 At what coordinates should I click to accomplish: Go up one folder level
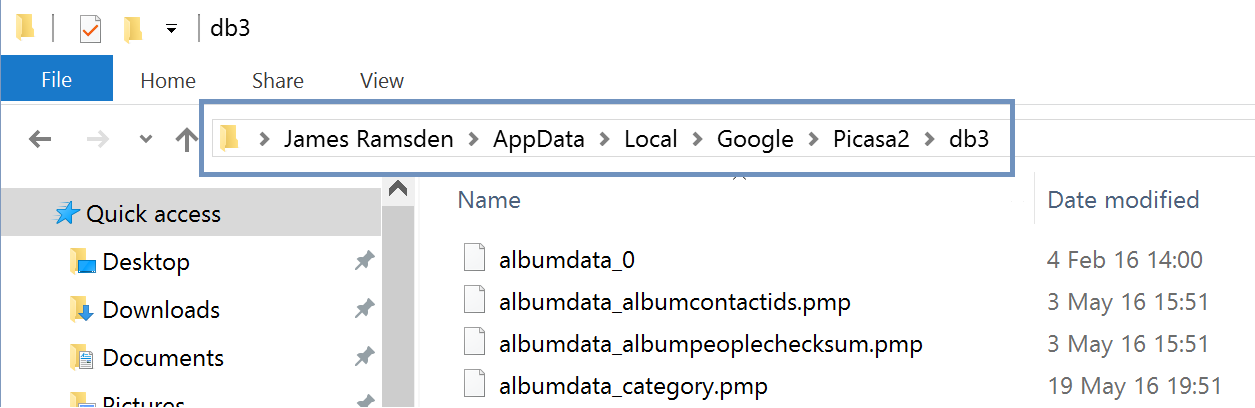coord(186,139)
